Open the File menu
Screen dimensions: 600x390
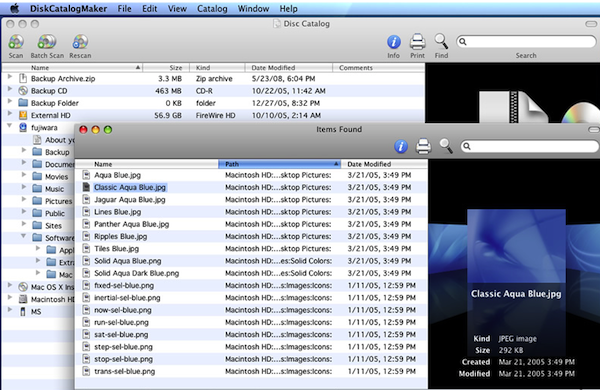tap(124, 8)
